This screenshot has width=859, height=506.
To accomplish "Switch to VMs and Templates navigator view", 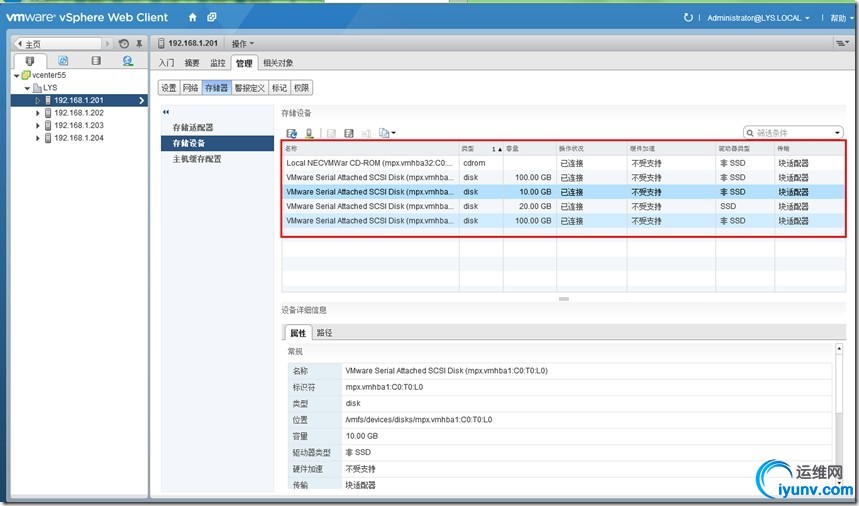I will [63, 61].
